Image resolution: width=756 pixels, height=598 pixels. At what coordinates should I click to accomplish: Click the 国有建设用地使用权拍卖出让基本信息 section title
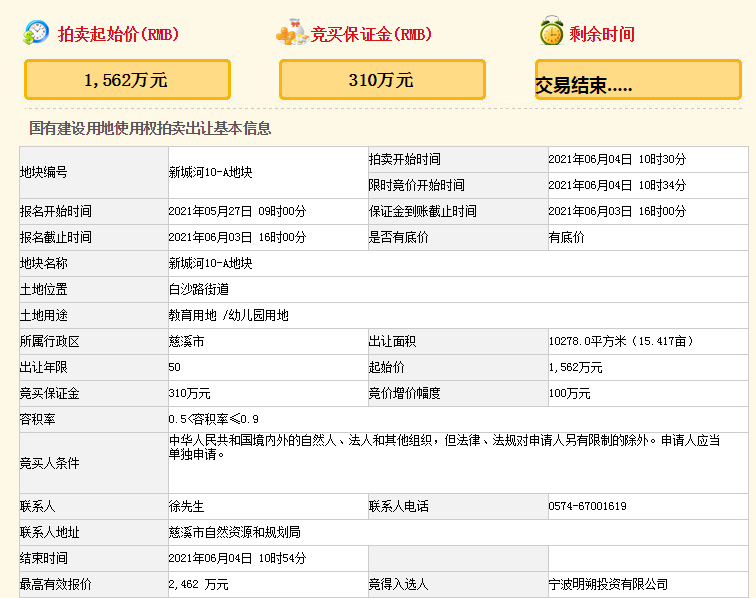pyautogui.click(x=150, y=129)
